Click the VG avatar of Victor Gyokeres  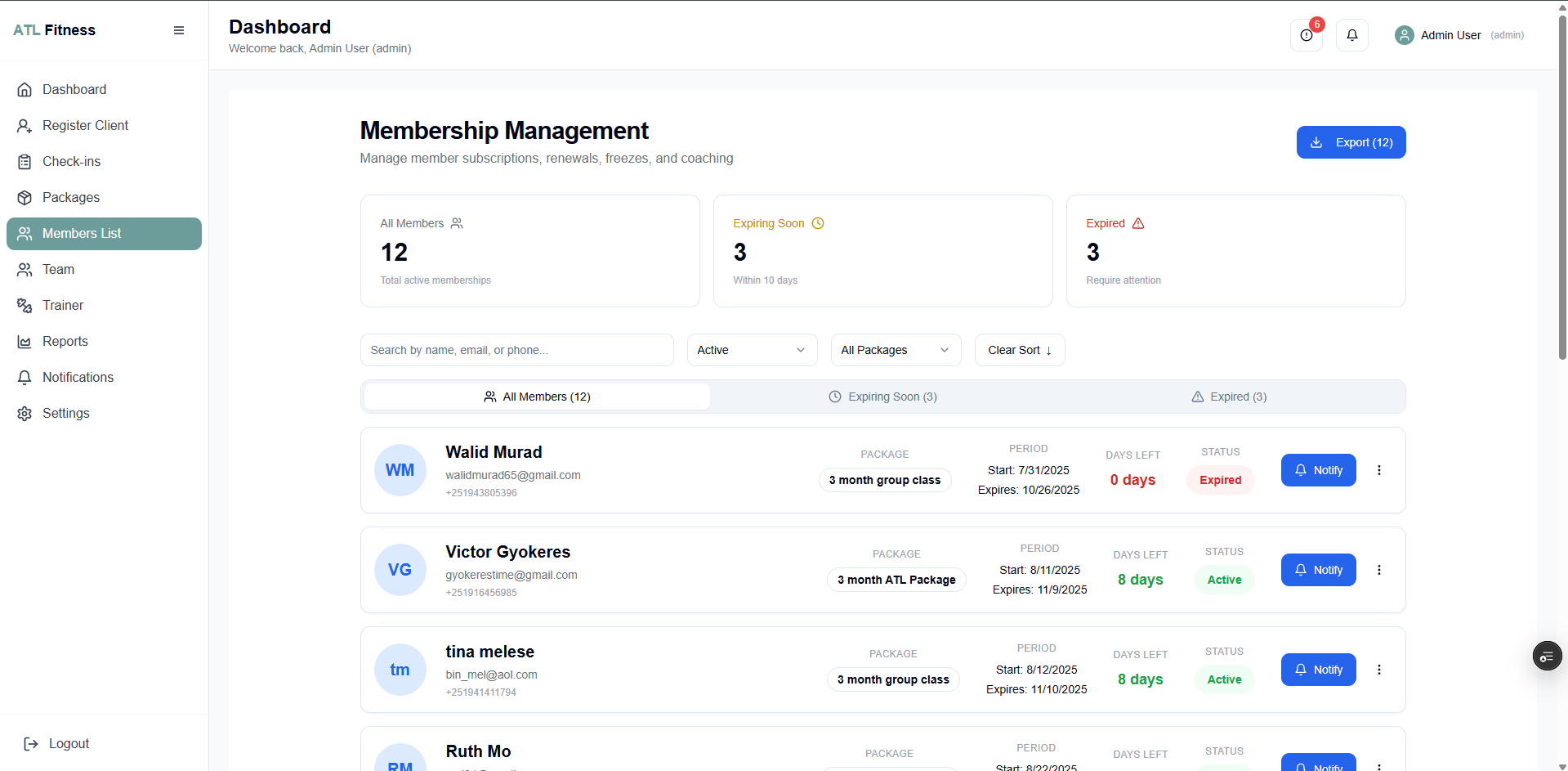(400, 570)
